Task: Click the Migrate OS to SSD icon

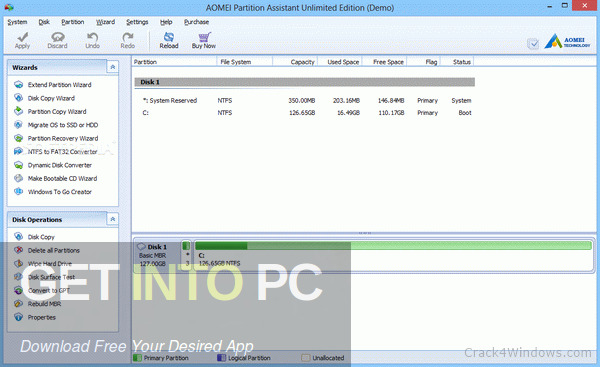Action: tap(18, 125)
